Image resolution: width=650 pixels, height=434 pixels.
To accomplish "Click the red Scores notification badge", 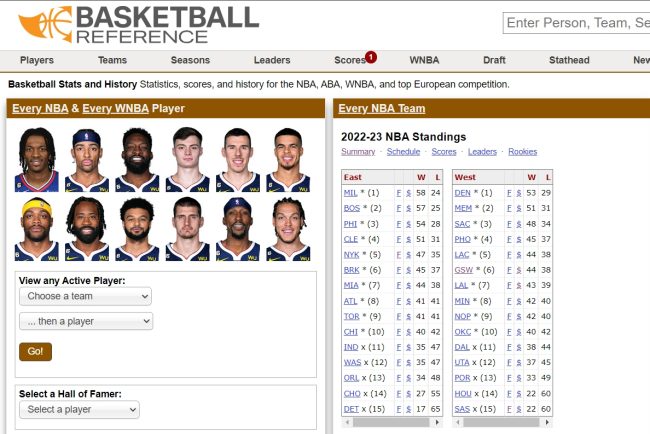I will click(371, 57).
